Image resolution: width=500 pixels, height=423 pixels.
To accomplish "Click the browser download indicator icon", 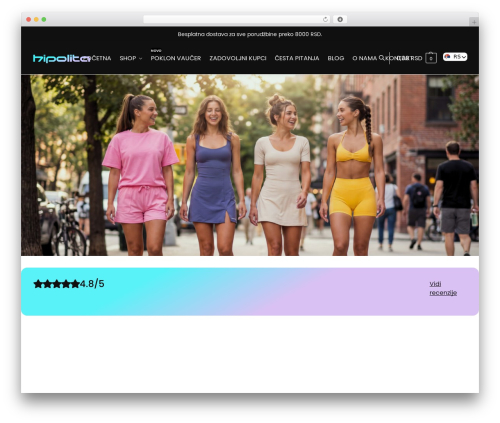I will click(x=340, y=19).
